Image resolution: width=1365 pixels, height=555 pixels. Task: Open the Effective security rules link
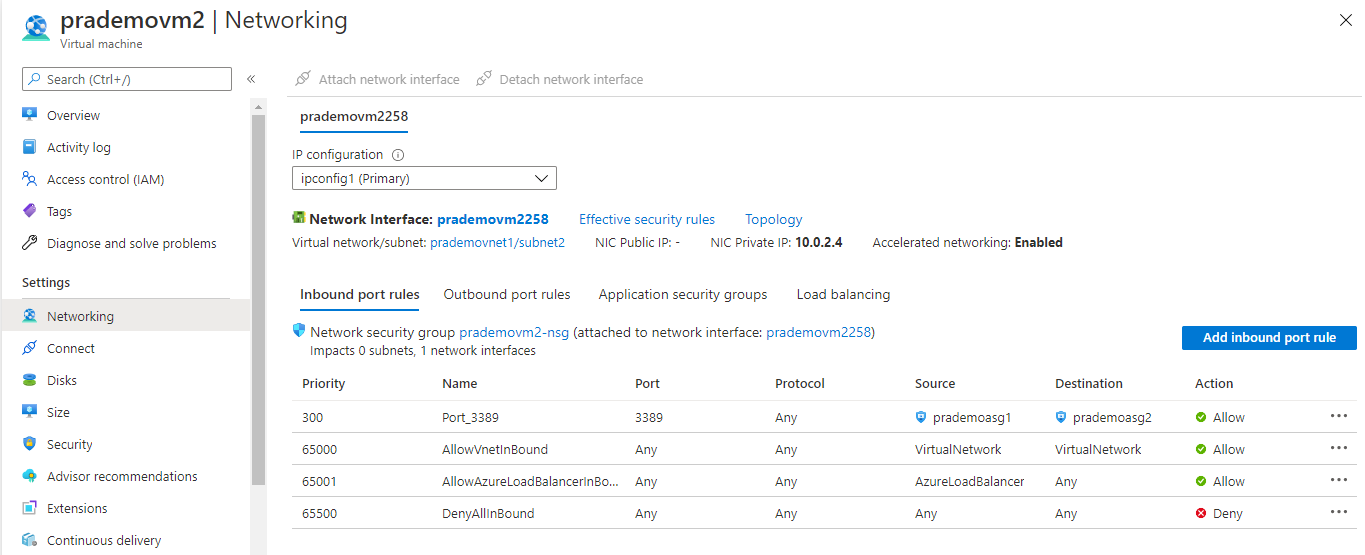coord(647,219)
